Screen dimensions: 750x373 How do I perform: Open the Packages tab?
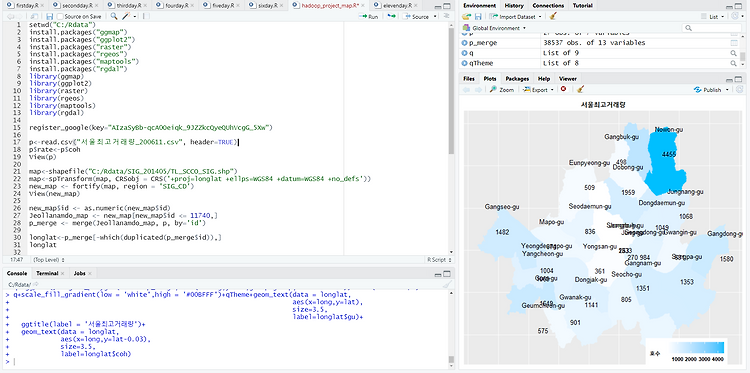517,78
